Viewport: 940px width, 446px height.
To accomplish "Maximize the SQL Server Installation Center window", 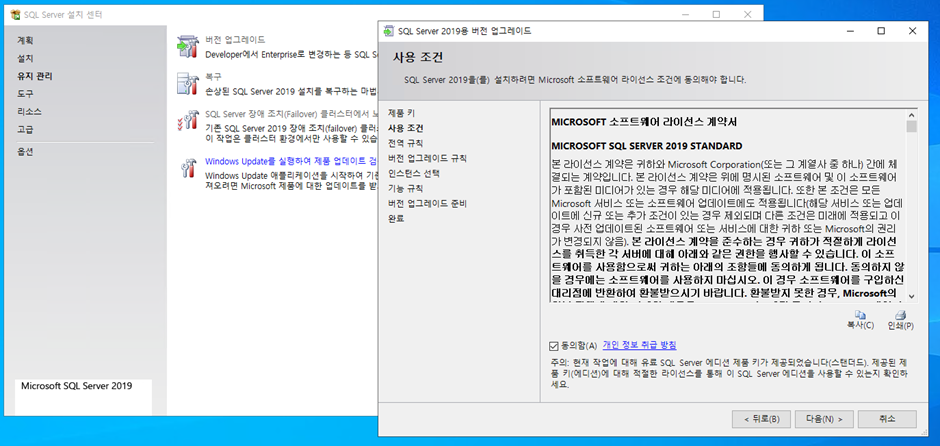I will click(x=716, y=14).
